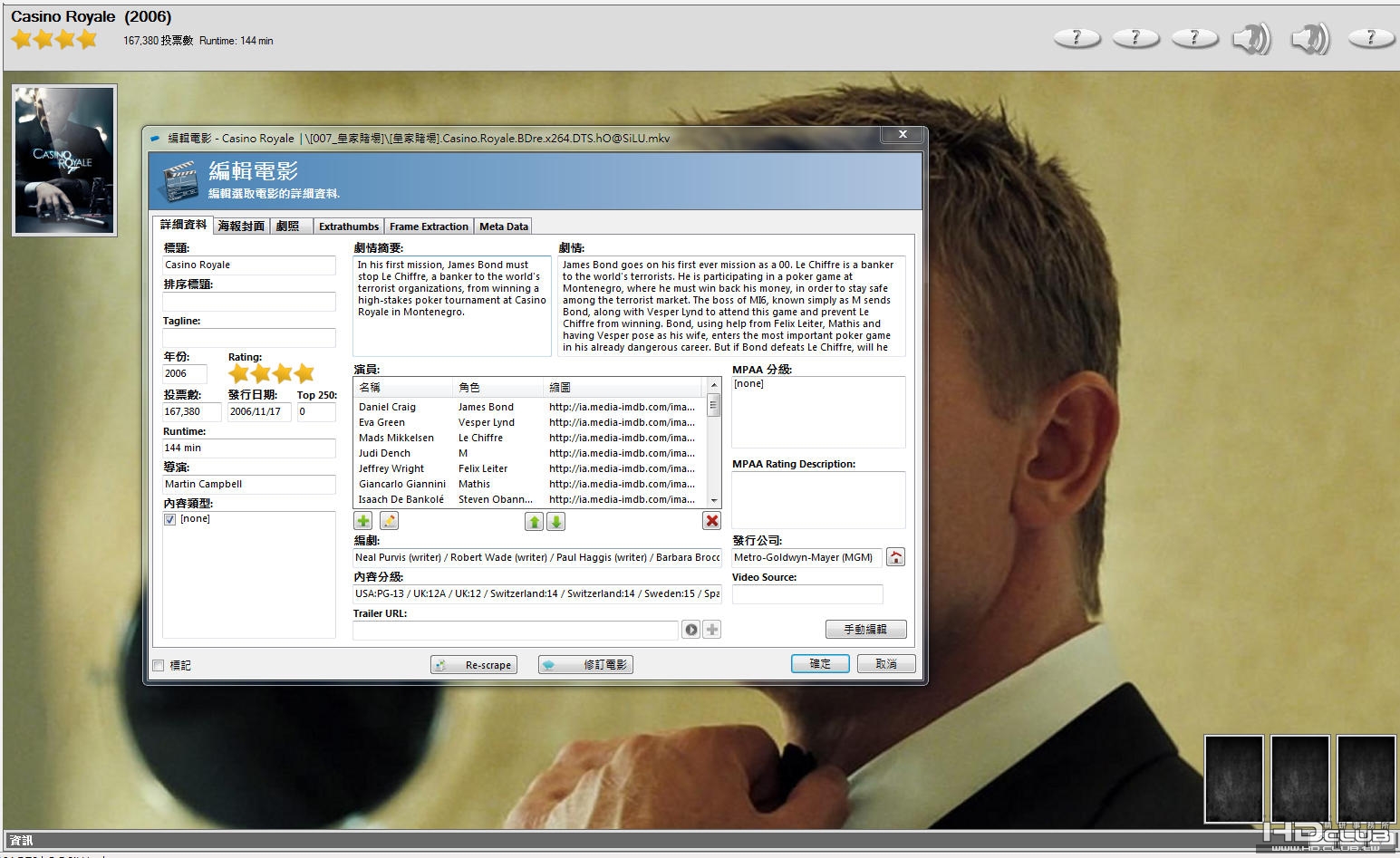Add a new actor with the green plus

pos(362,521)
